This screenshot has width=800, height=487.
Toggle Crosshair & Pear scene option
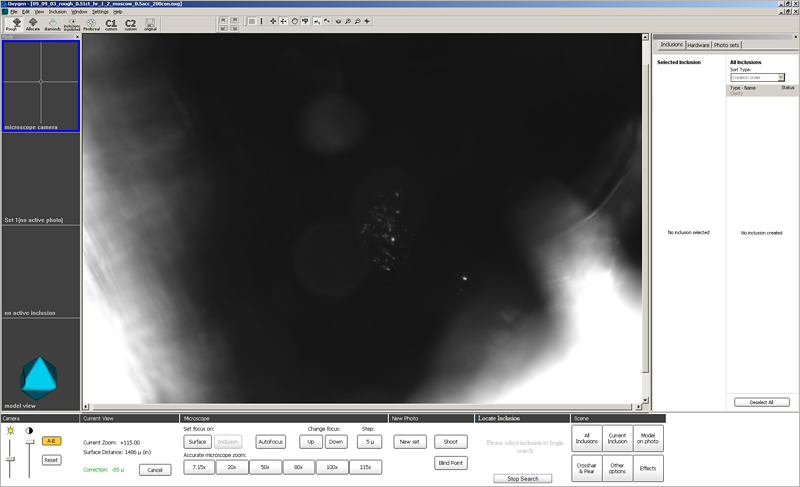coord(587,466)
